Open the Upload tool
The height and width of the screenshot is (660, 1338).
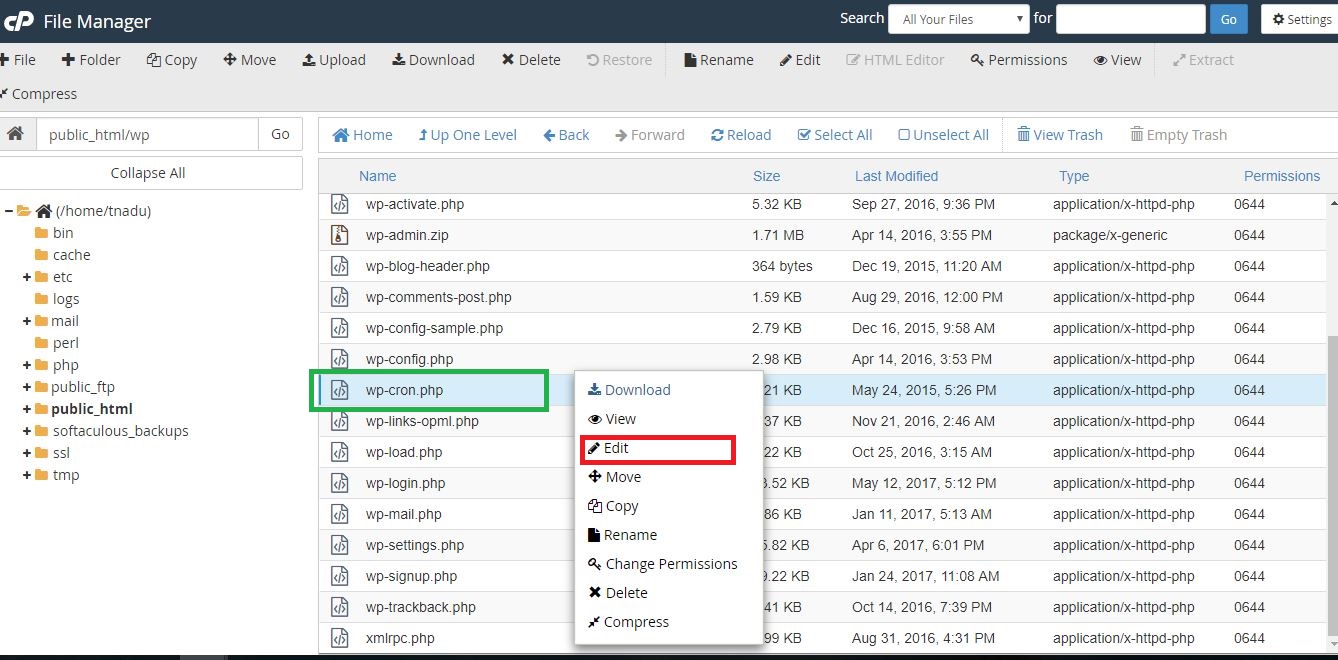coord(334,60)
